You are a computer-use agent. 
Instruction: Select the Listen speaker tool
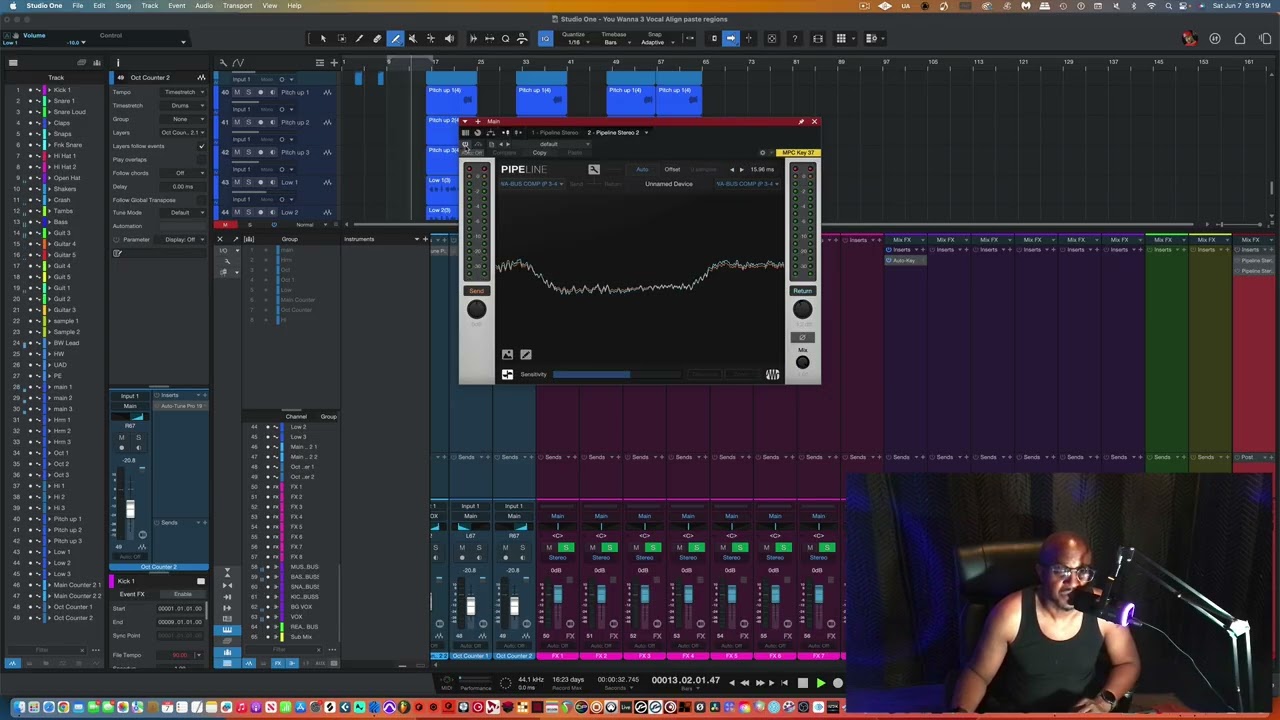point(449,39)
